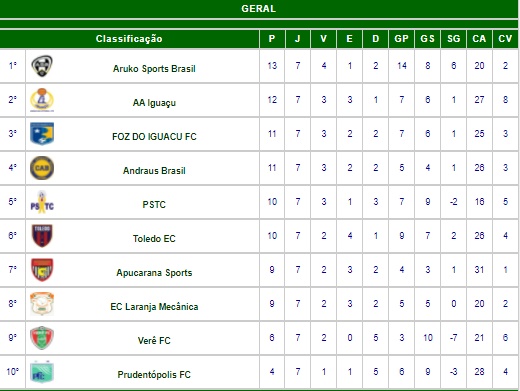Screen dimensions: 520x391
Task: Open the GERAL standings tab header
Action: click(259, 9)
